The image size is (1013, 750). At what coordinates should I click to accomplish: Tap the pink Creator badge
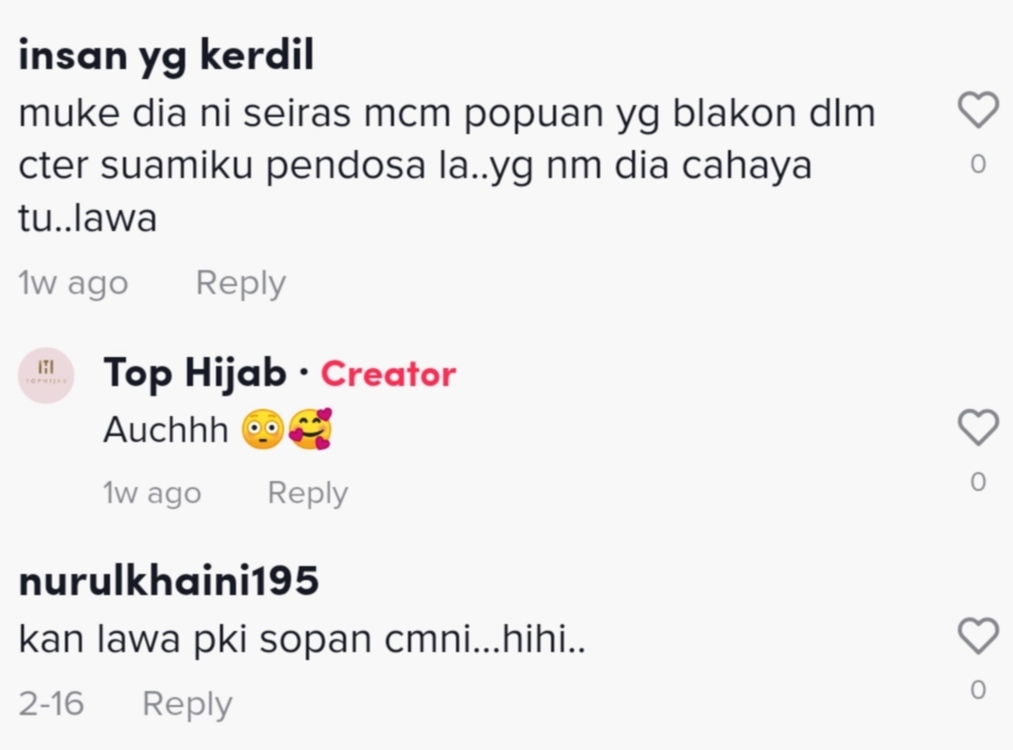388,373
